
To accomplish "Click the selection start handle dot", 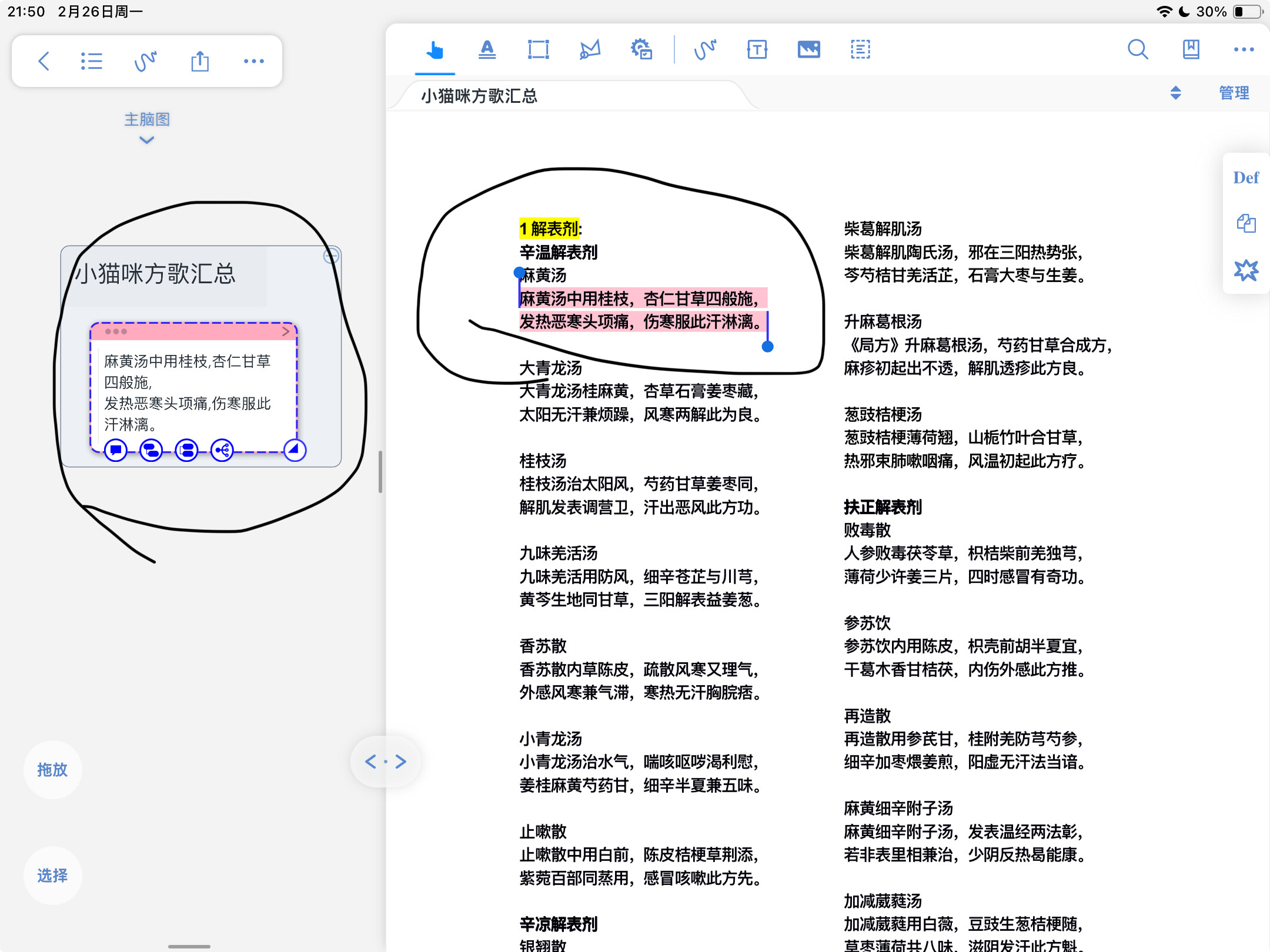I will coord(519,272).
